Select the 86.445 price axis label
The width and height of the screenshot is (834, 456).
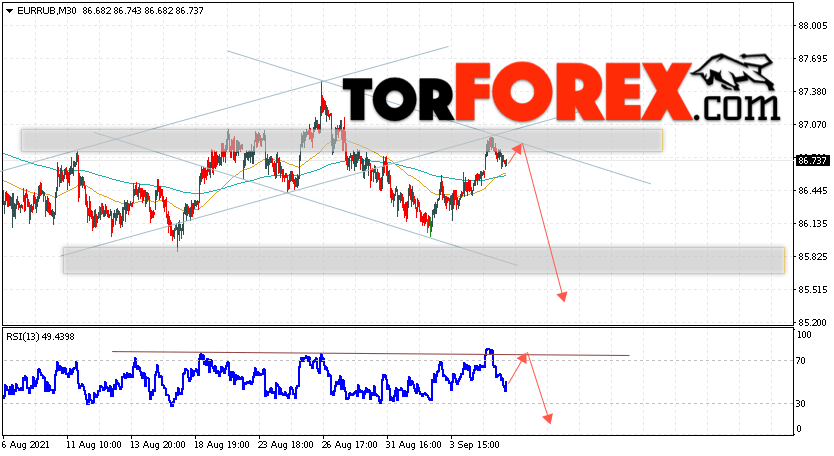(x=812, y=190)
